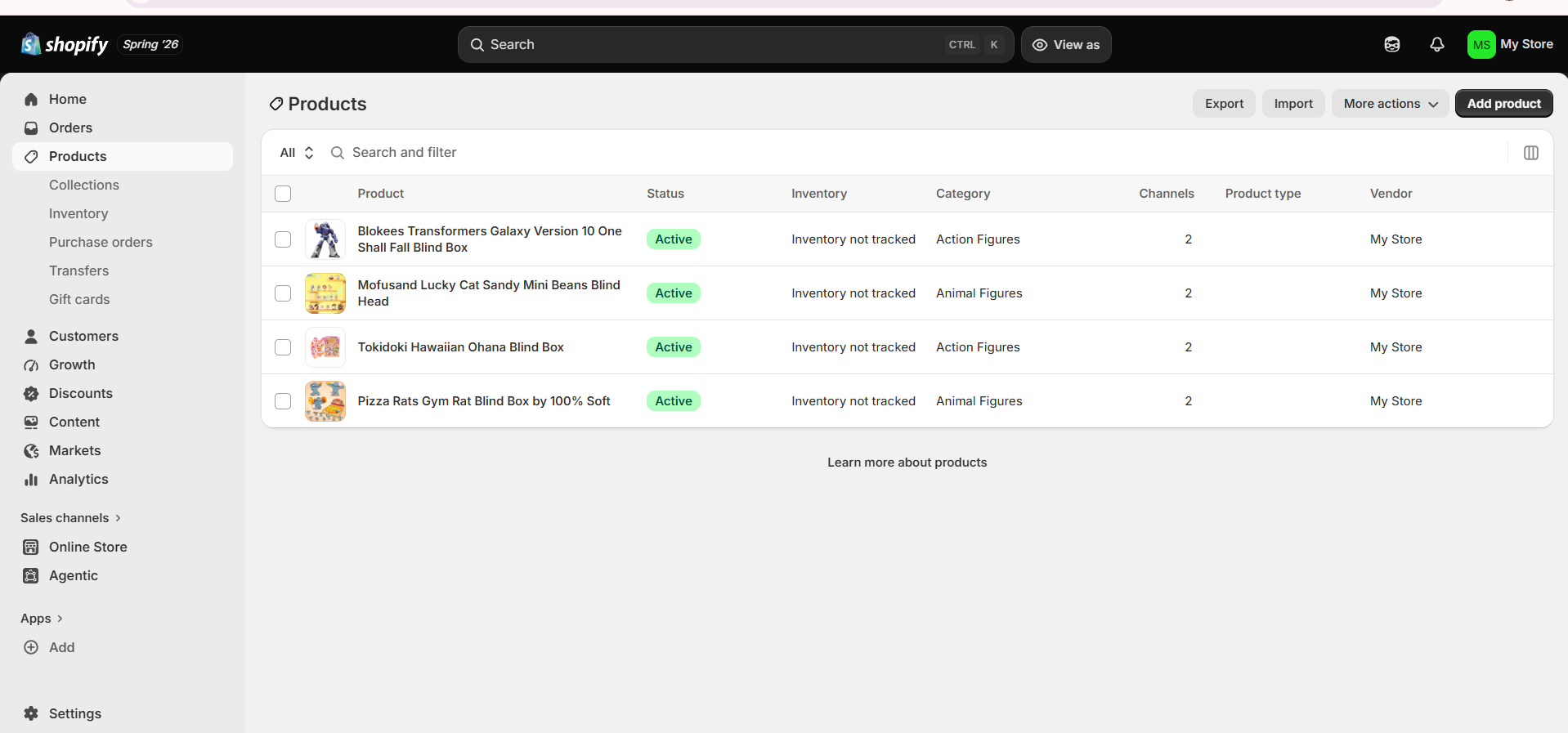Click the Online Store icon
The image size is (1568, 733).
coord(31,547)
